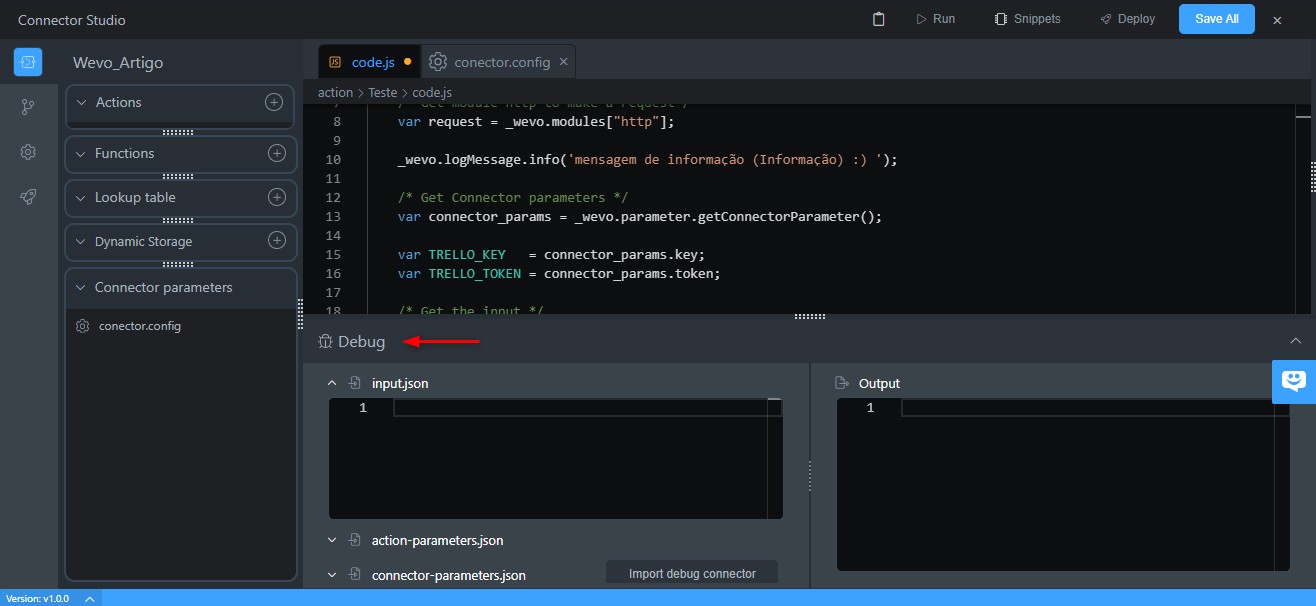Screen dimensions: 1316x606
Task: Expand the Functions section
Action: (80, 153)
